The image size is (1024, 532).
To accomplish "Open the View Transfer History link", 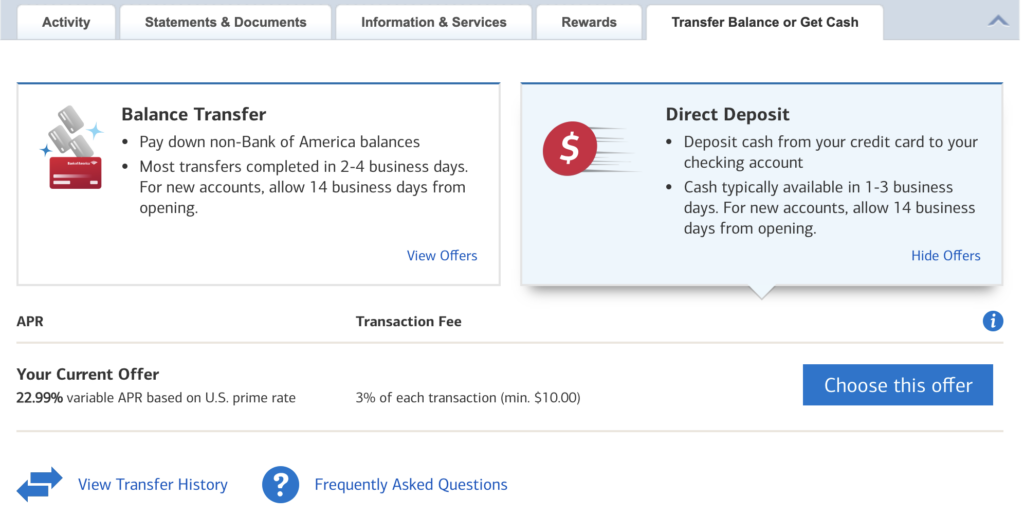I will [153, 484].
